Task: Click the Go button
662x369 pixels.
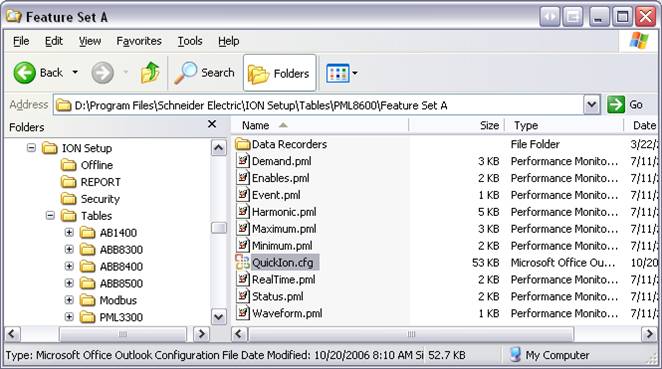Action: click(x=626, y=104)
